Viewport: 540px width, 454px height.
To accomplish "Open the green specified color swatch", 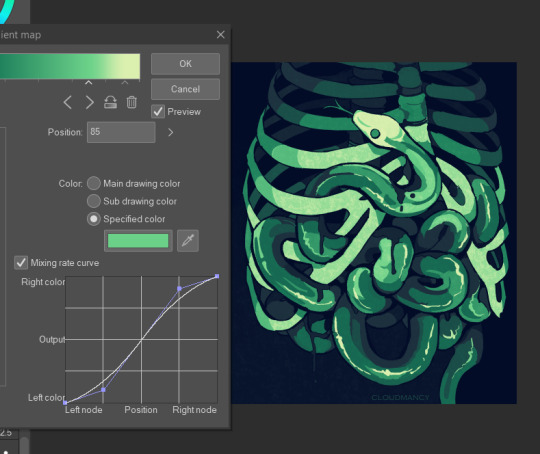I will pyautogui.click(x=138, y=241).
